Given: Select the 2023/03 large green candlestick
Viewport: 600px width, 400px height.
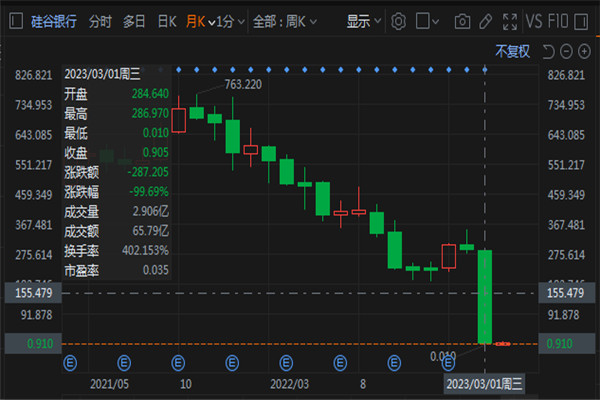Looking at the screenshot, I should [x=485, y=297].
